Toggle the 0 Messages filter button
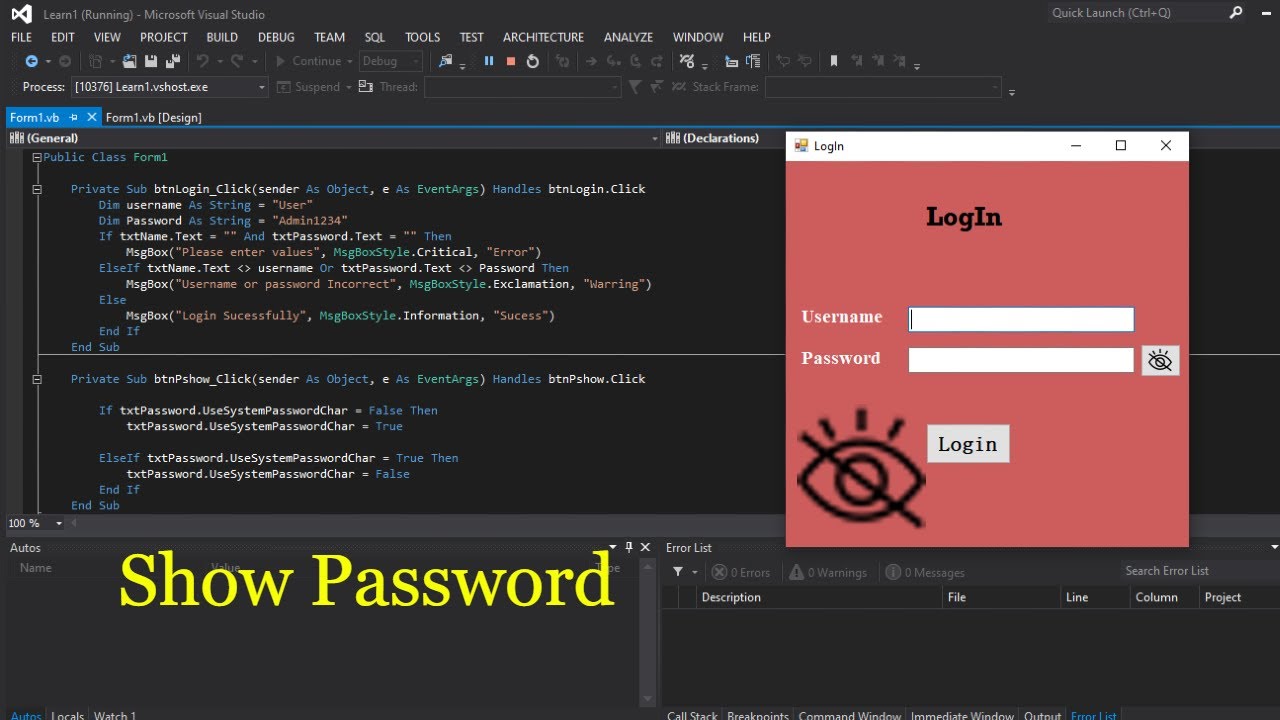The image size is (1280, 720). pyautogui.click(x=925, y=572)
